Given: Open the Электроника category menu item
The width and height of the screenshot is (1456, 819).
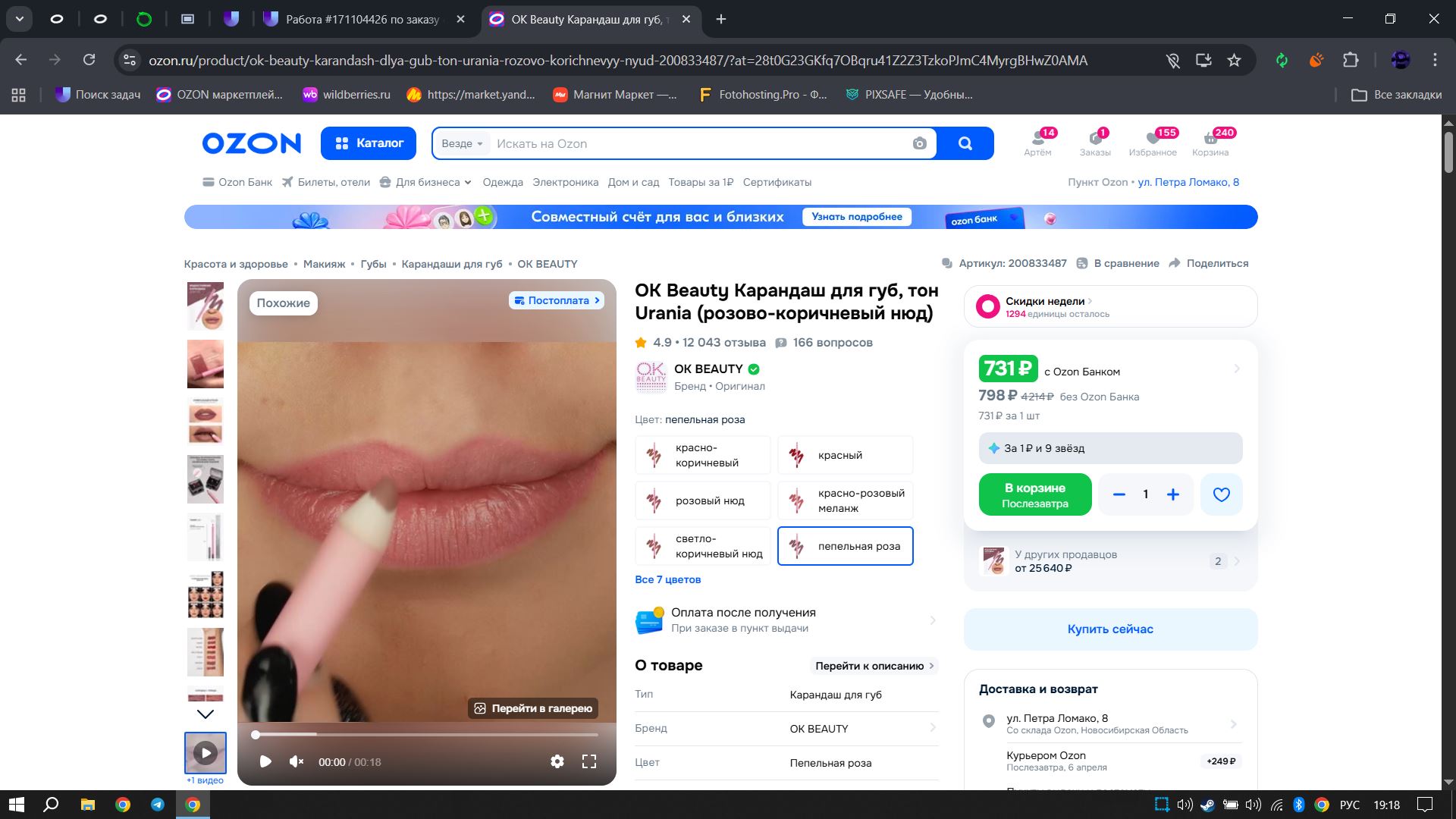Looking at the screenshot, I should coord(565,182).
